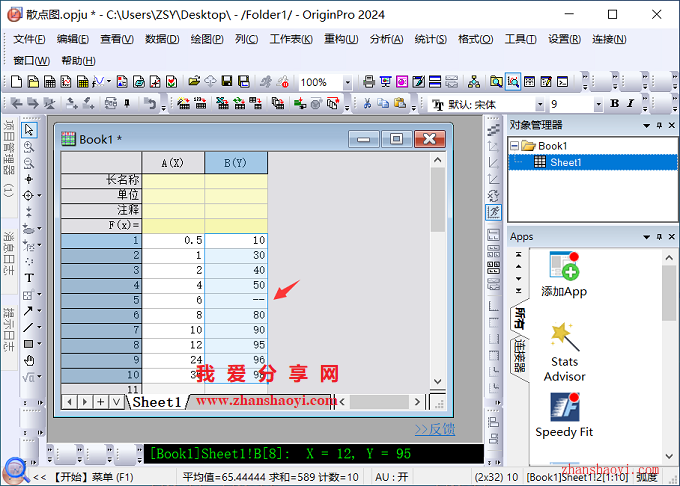This screenshot has height=486, width=680.
Task: Click cell with missing value in row 5
Action: click(x=236, y=300)
